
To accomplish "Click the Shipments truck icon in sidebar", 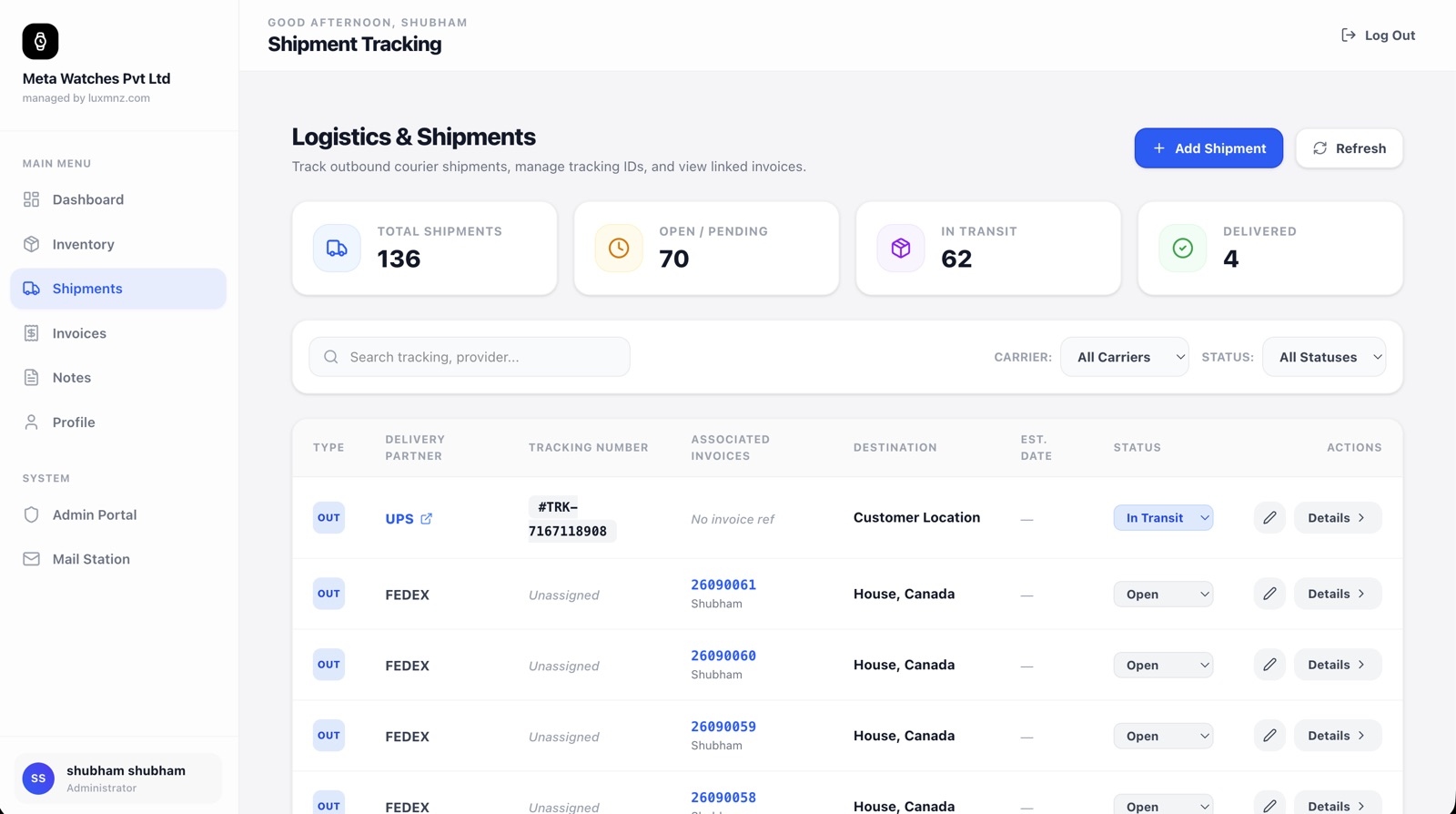I will [x=31, y=289].
